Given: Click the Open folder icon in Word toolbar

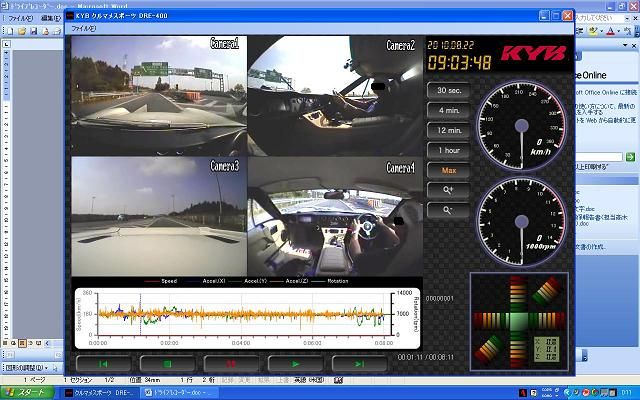Looking at the screenshot, I should tap(22, 31).
